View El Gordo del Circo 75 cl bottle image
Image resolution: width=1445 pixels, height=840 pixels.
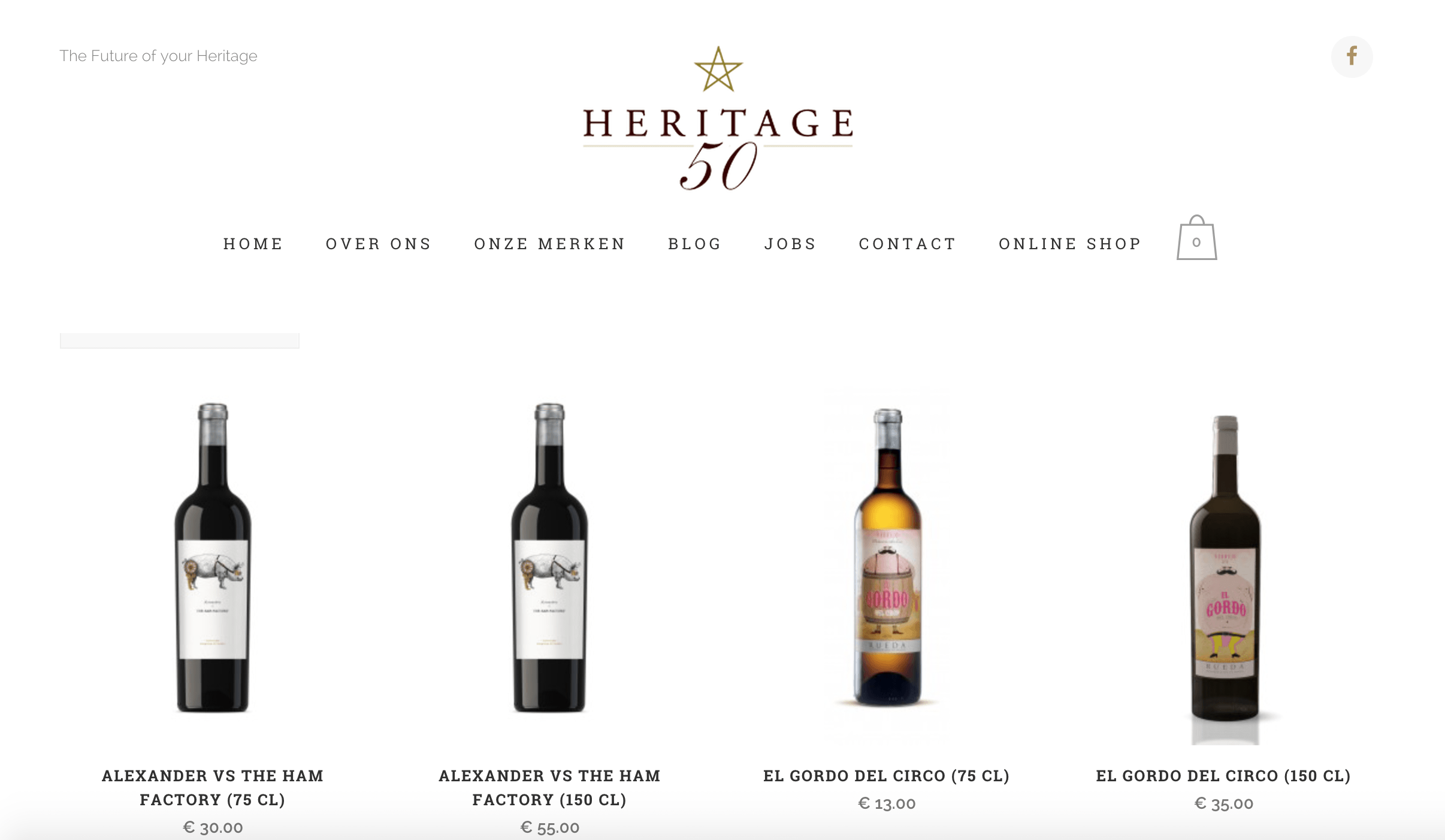coord(887,557)
